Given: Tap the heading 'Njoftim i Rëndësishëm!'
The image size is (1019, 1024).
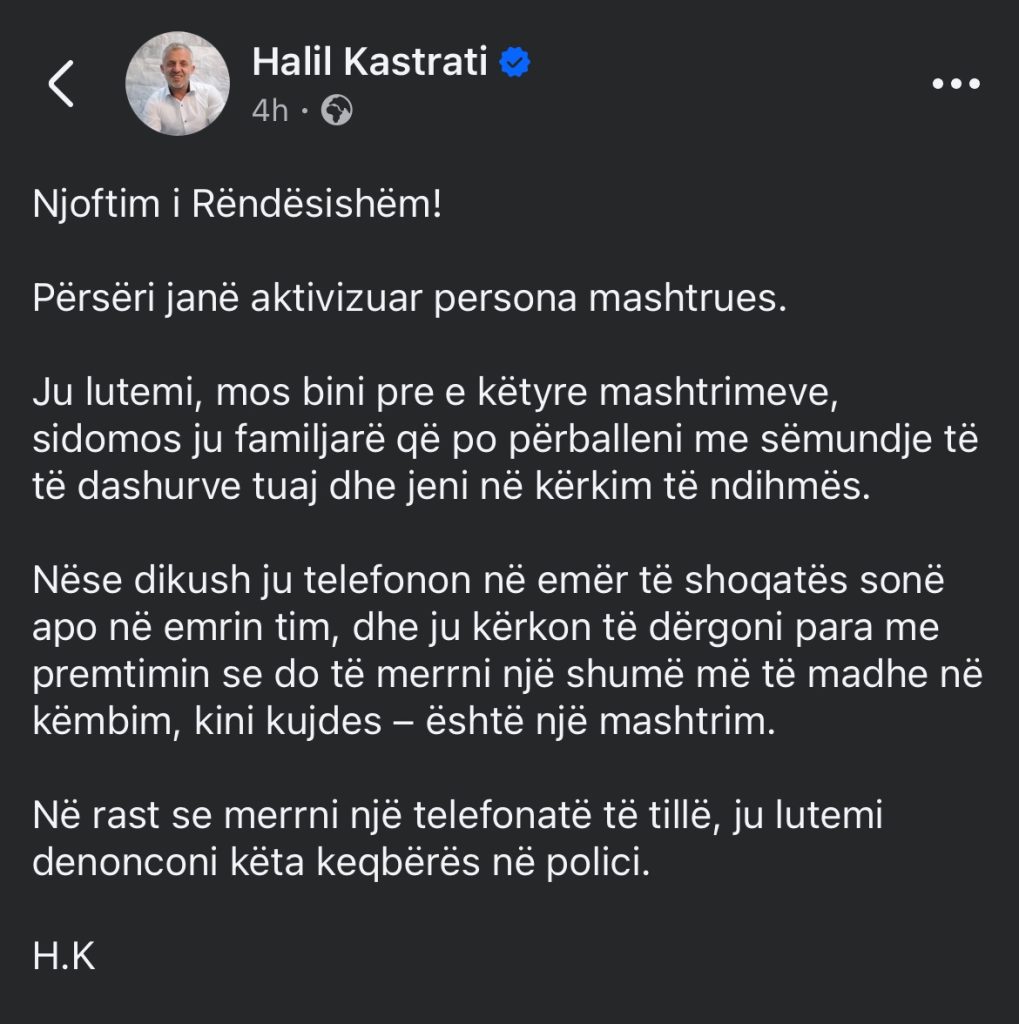Looking at the screenshot, I should coord(237,204).
